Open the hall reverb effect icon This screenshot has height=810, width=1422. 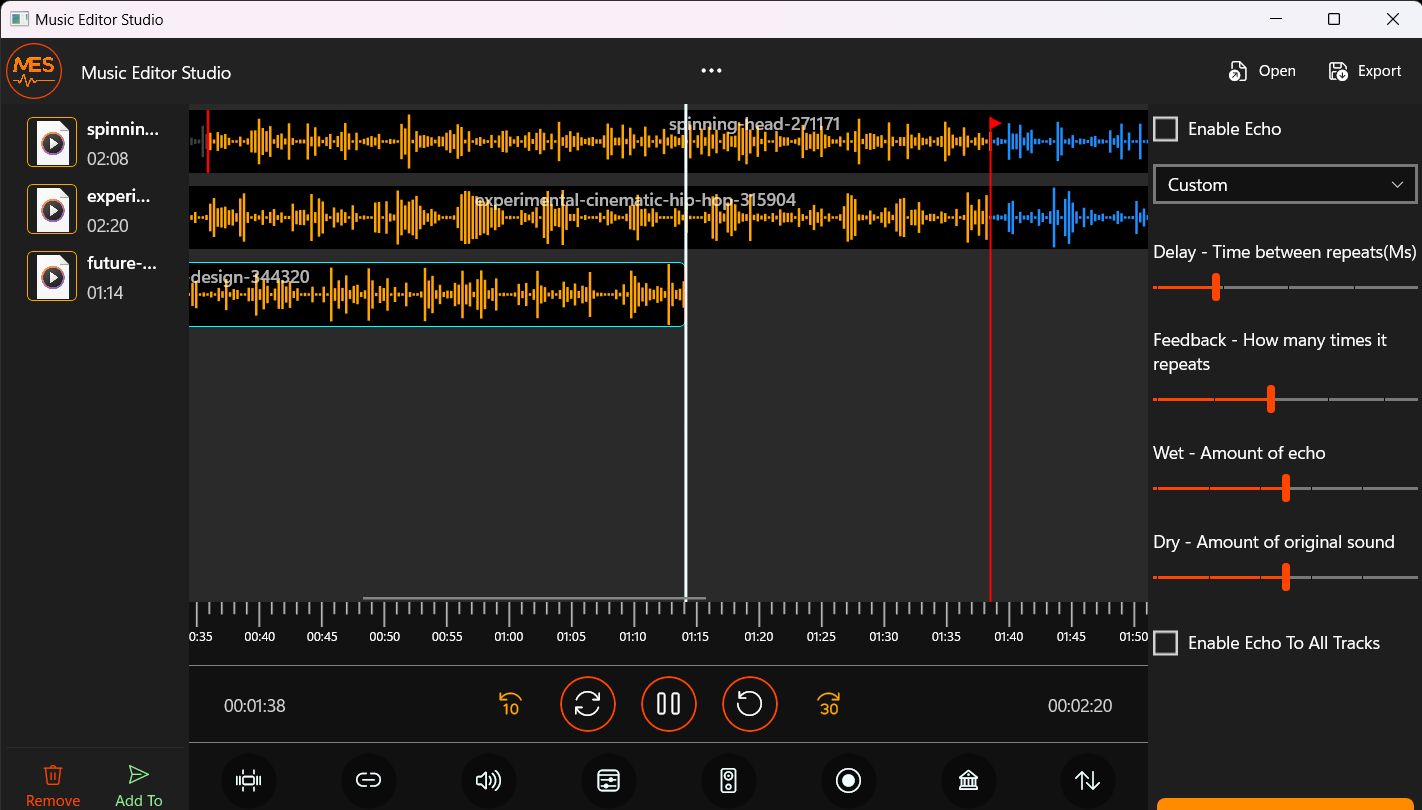pos(968,781)
